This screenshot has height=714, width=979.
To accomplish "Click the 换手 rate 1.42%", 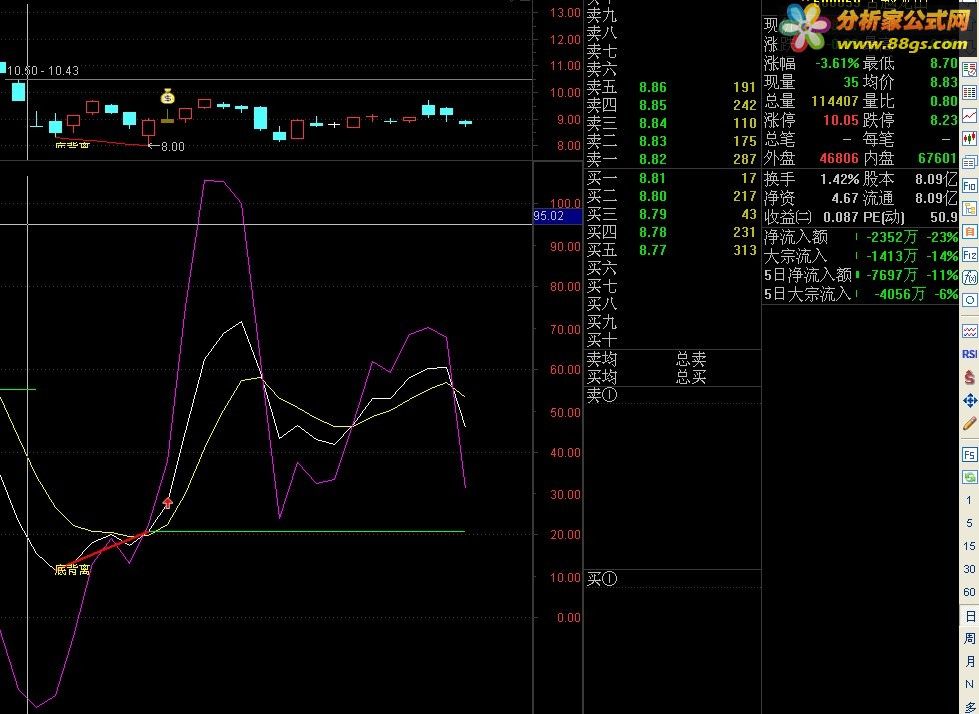I will [x=839, y=180].
